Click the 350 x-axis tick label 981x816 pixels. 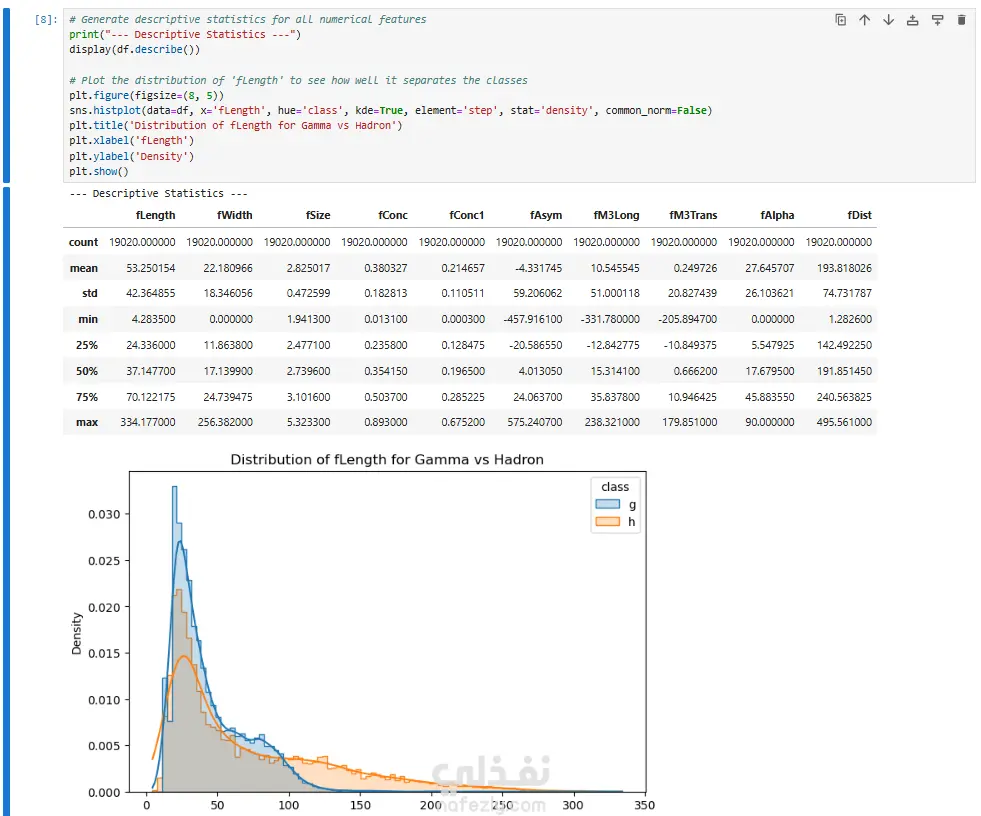(644, 805)
